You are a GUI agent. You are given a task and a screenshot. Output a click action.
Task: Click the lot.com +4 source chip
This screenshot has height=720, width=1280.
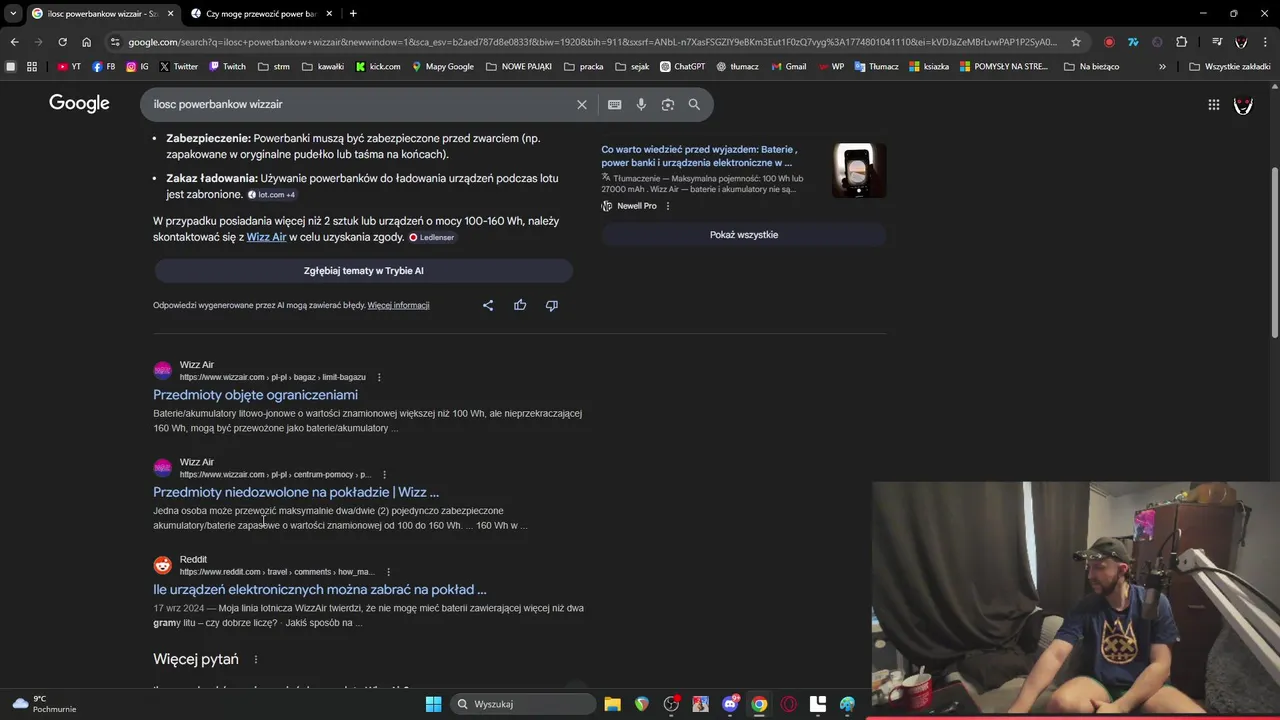[x=271, y=195]
